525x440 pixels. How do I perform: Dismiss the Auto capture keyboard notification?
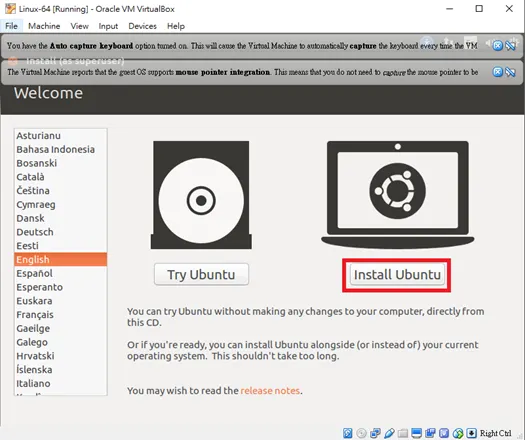click(x=498, y=45)
